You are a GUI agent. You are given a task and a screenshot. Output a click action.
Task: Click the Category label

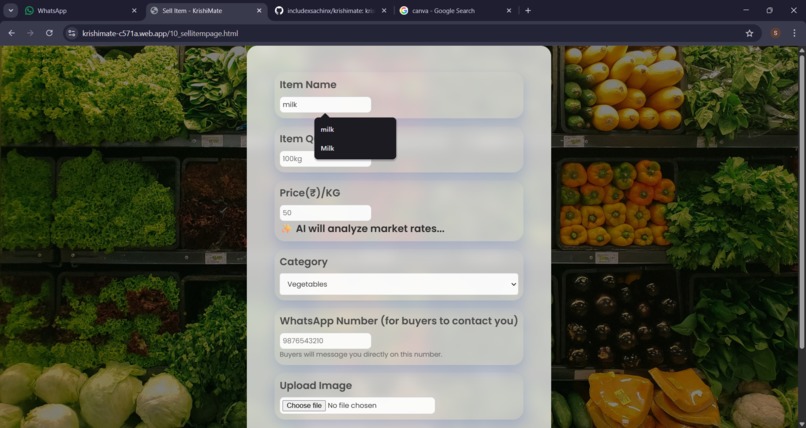pos(303,262)
